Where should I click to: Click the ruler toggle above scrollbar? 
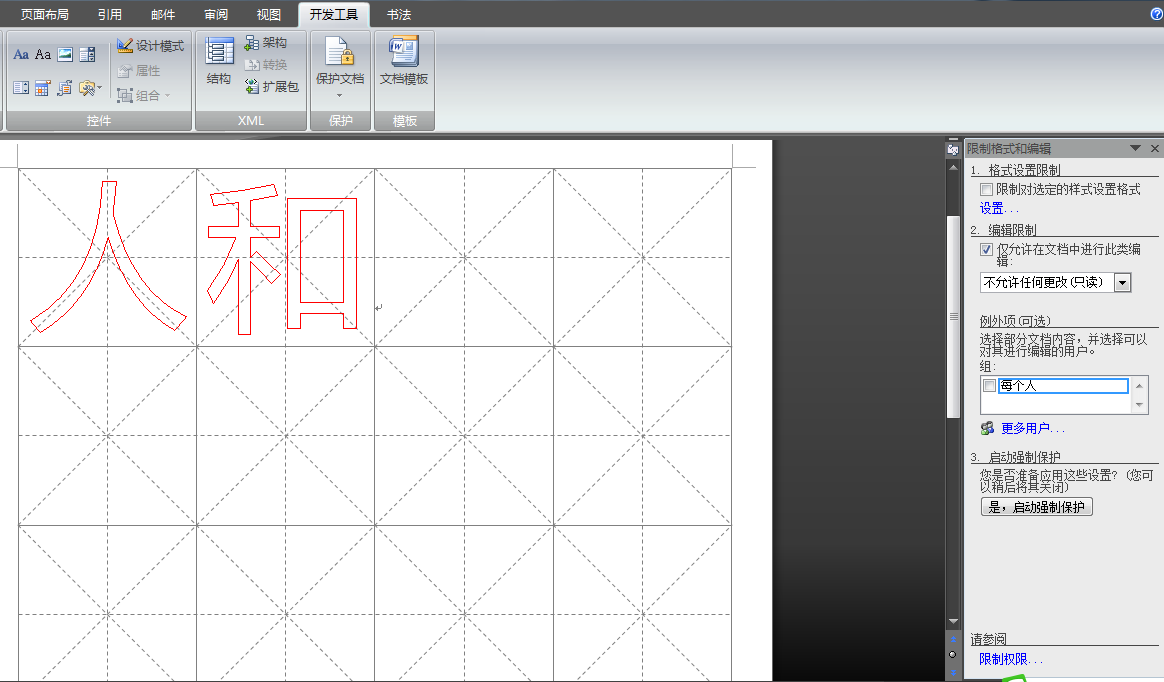(x=953, y=149)
